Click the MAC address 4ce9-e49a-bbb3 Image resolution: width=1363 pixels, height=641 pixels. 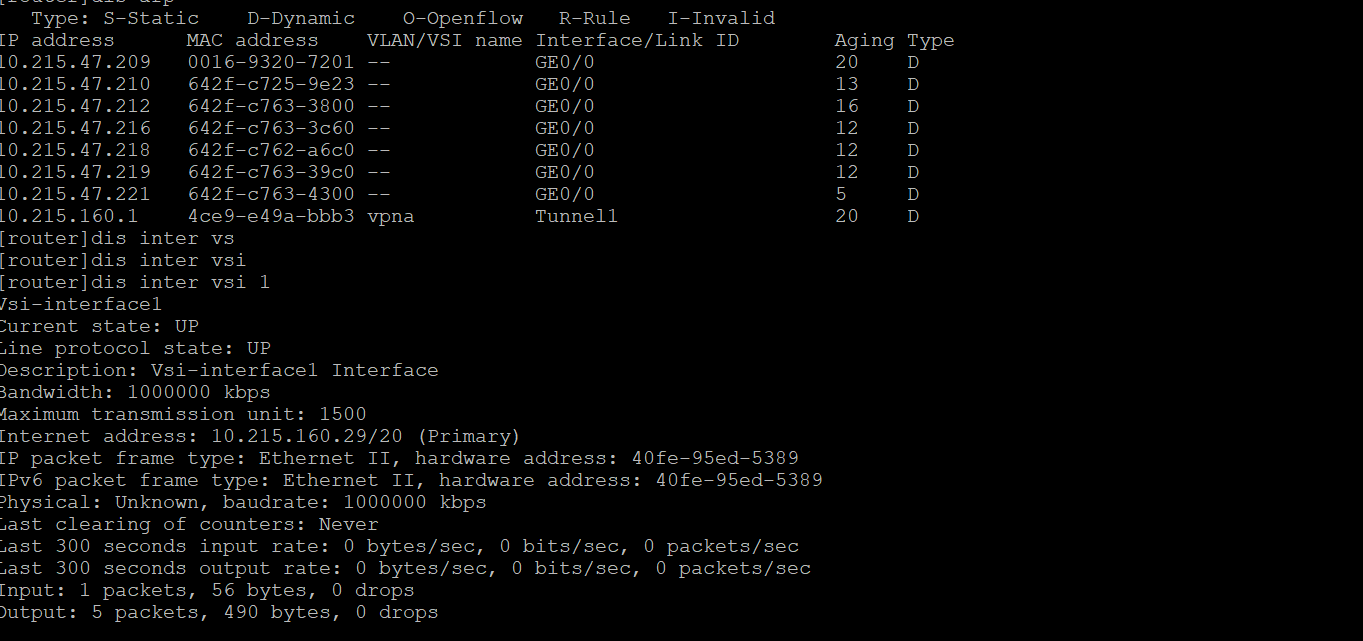[270, 216]
